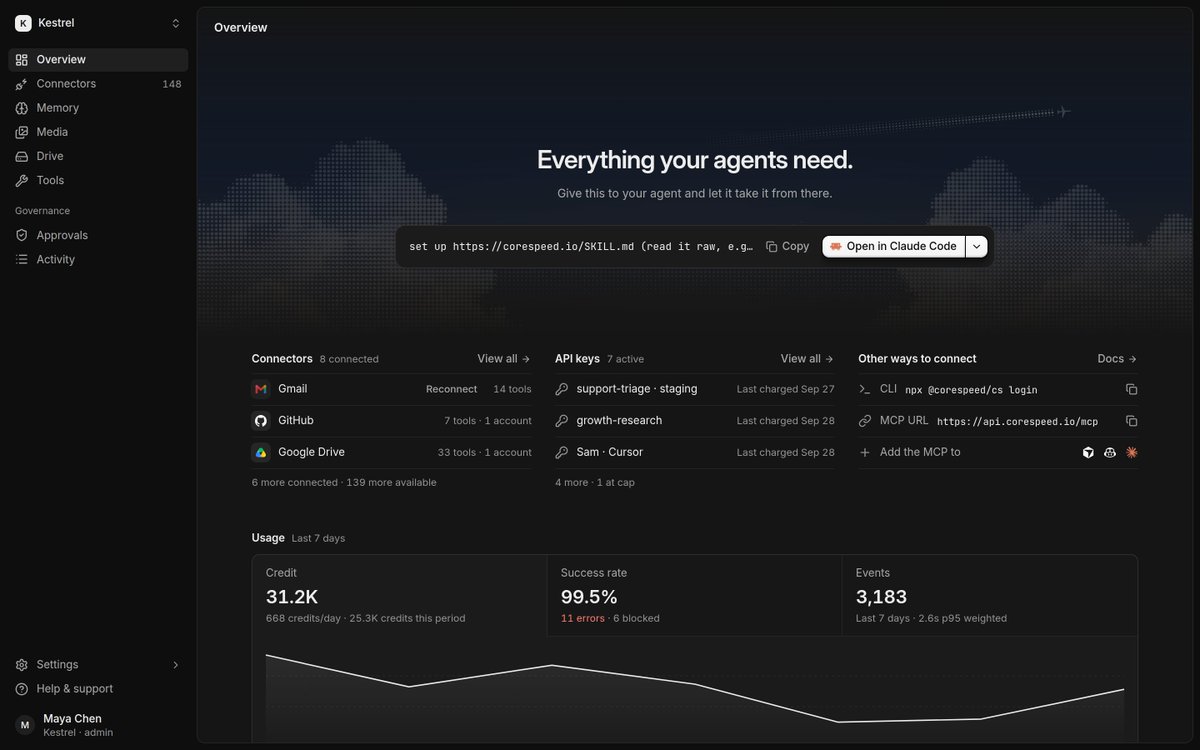Open the growth-research API key

pyautogui.click(x=695, y=421)
